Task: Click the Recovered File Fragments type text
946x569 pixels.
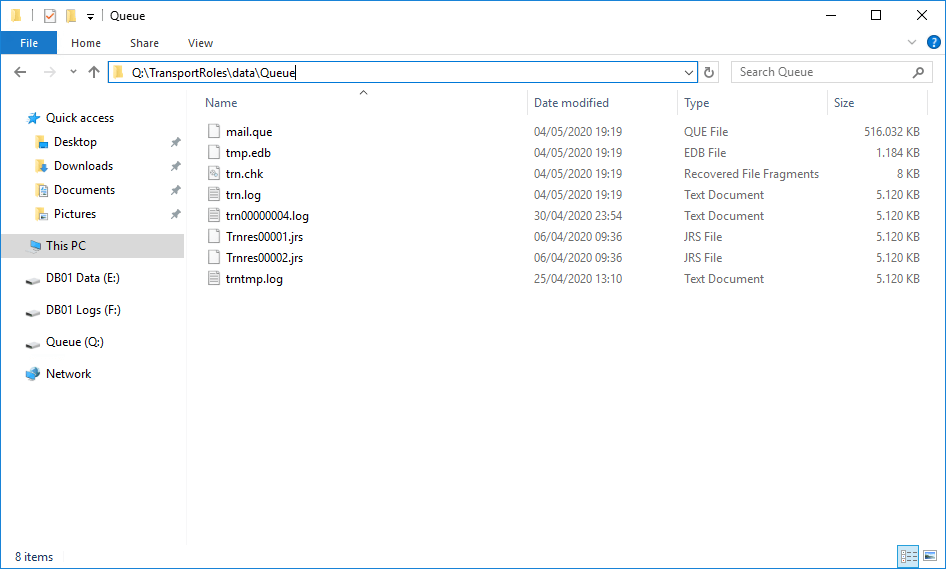Action: (x=751, y=174)
